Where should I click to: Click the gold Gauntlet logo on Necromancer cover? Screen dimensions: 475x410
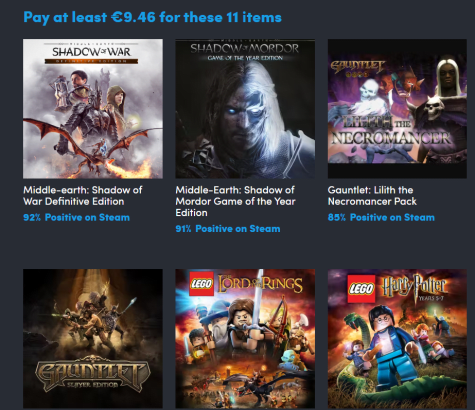tap(357, 68)
